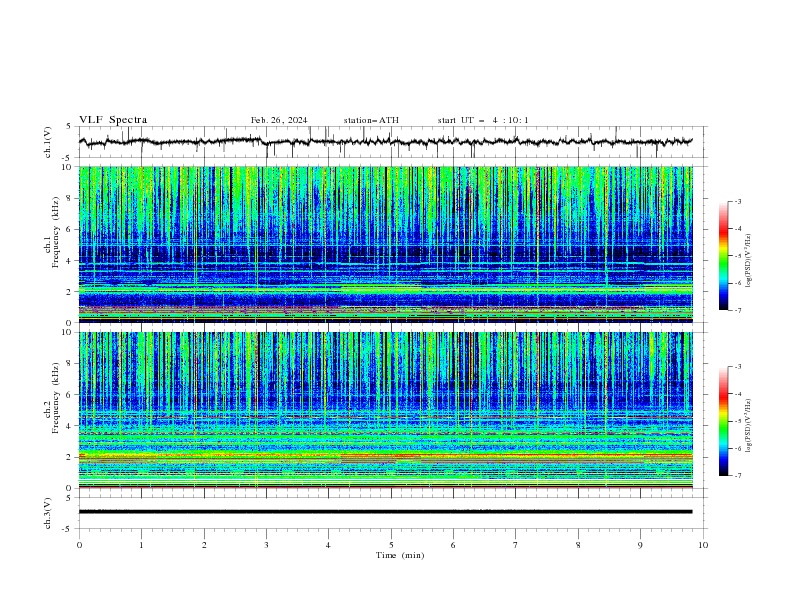Click the time axis tick label "3"

[266, 545]
